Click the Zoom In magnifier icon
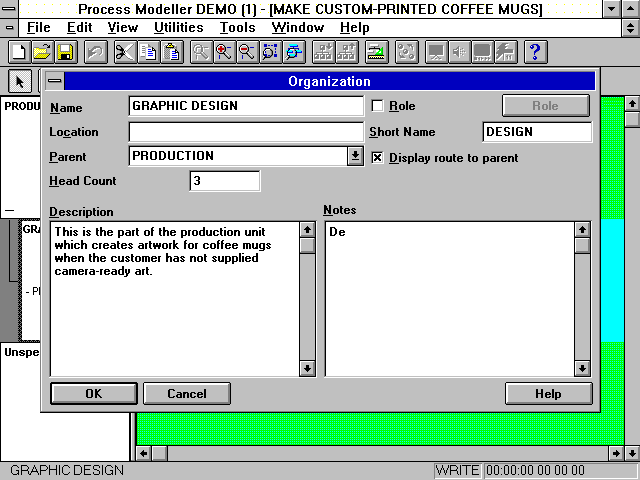 point(224,52)
